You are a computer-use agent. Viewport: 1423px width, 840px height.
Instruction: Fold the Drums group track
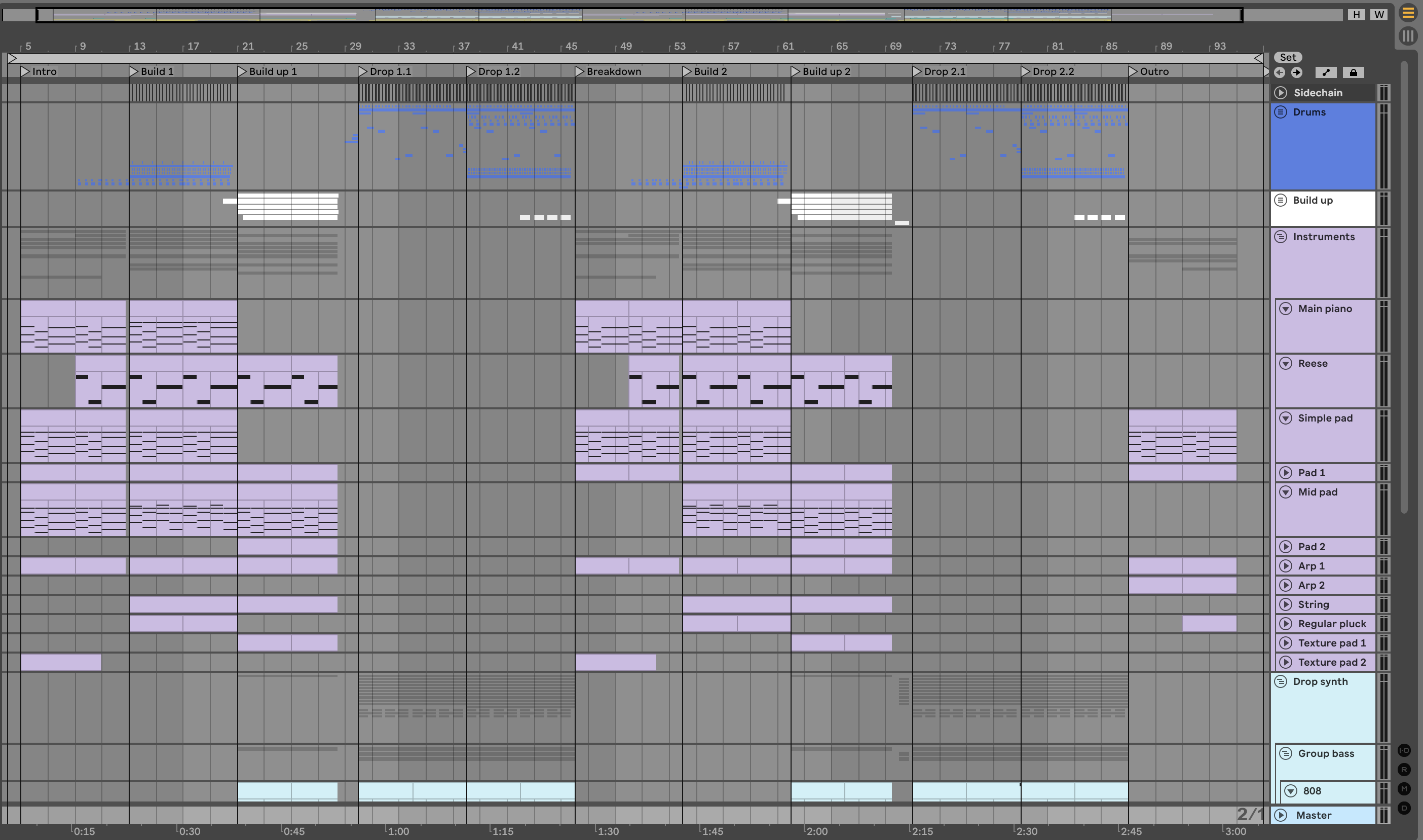[1281, 112]
